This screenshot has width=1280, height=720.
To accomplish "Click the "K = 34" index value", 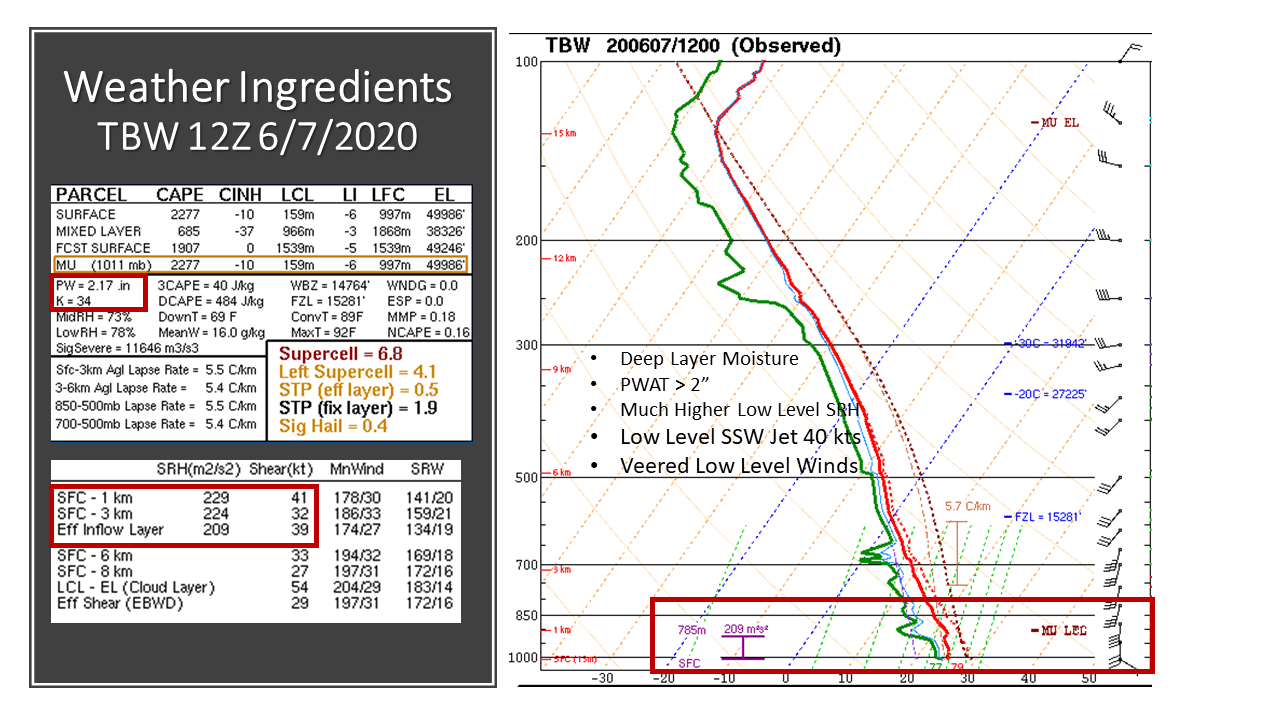I will pyautogui.click(x=76, y=300).
